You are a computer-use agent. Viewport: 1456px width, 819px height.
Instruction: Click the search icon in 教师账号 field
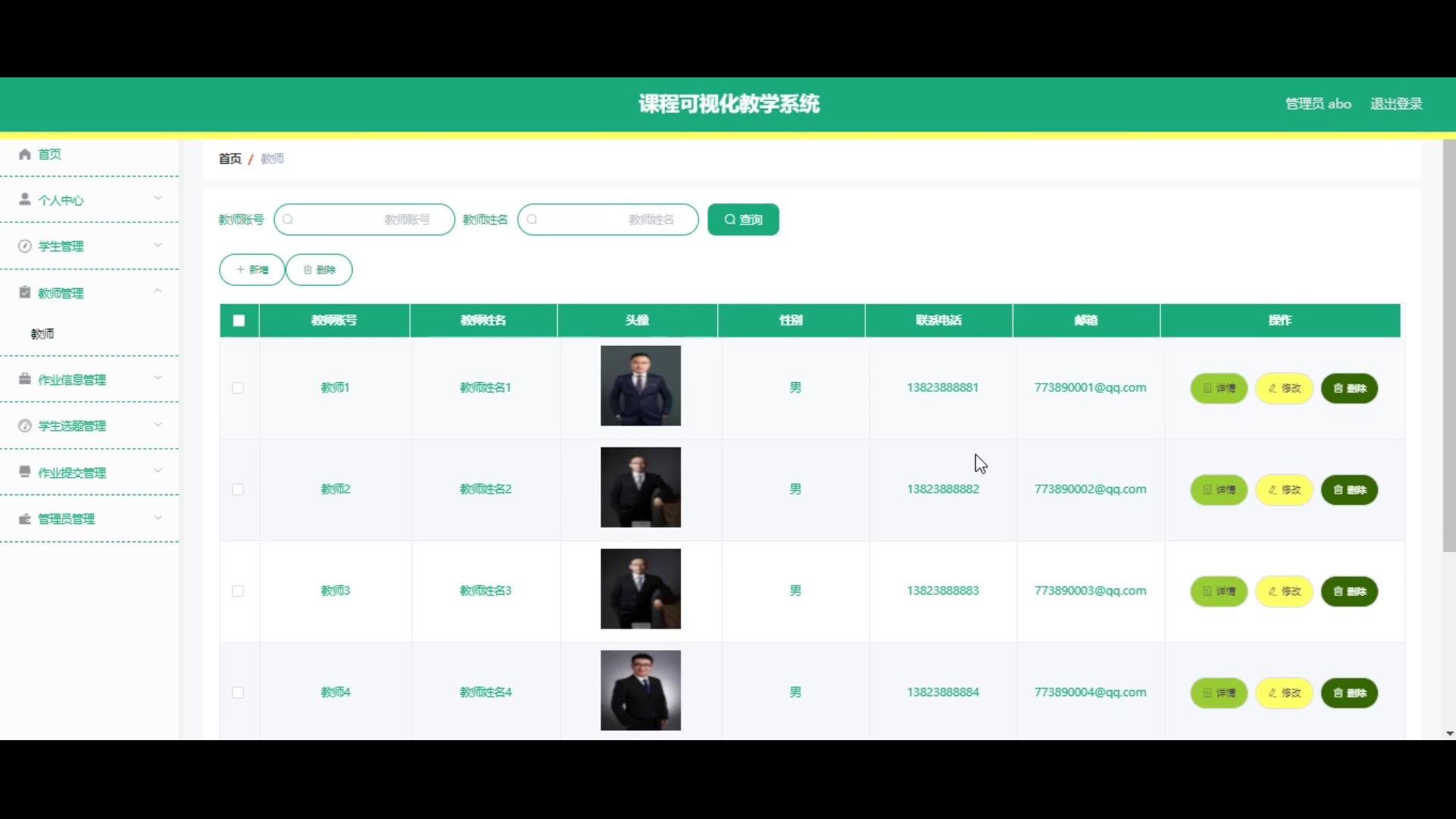(x=288, y=220)
